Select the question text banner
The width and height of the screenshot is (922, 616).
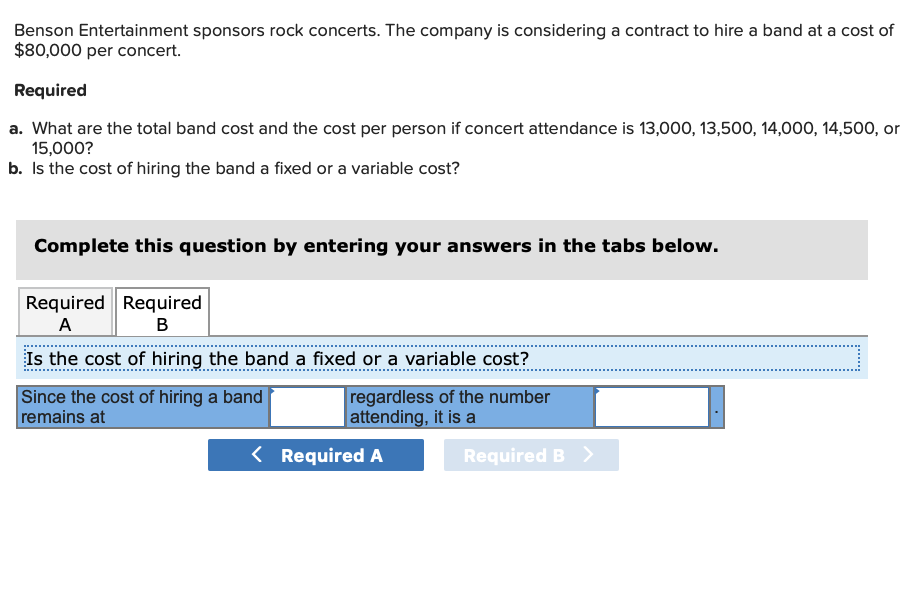(440, 359)
